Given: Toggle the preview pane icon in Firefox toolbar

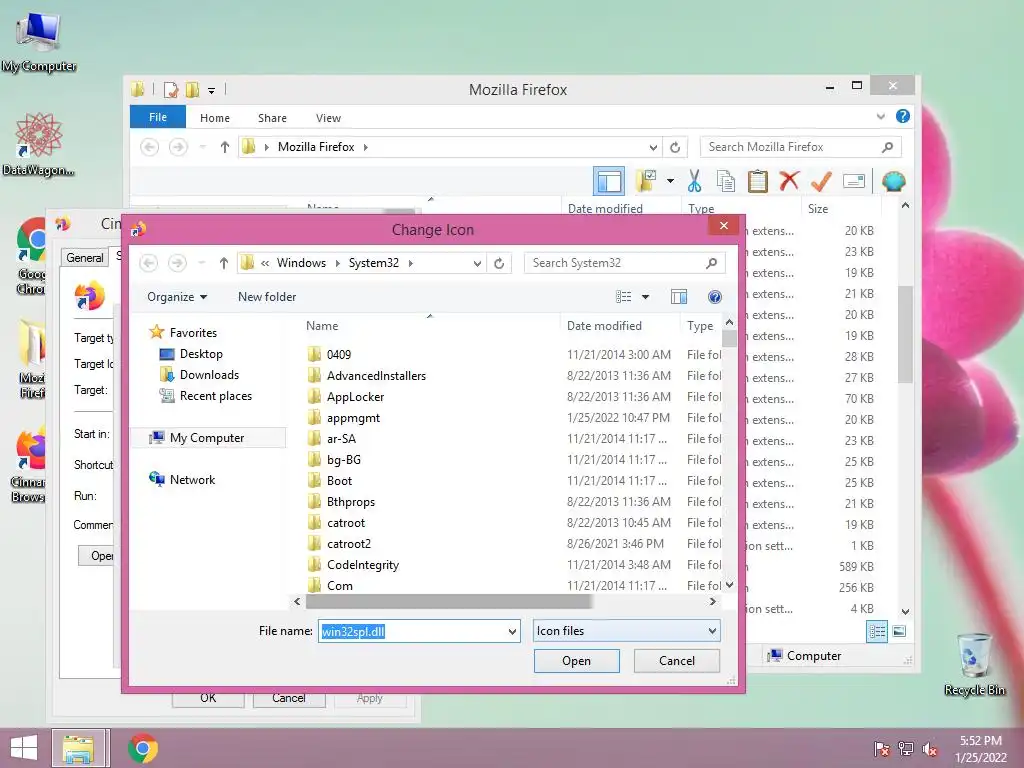Looking at the screenshot, I should point(609,181).
